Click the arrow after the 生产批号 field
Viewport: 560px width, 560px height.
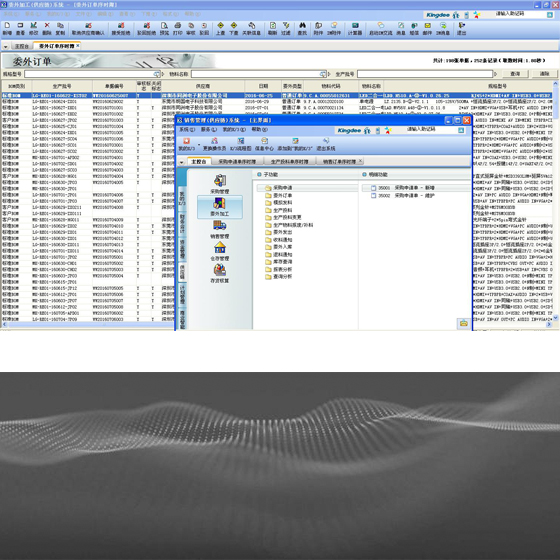click(495, 74)
